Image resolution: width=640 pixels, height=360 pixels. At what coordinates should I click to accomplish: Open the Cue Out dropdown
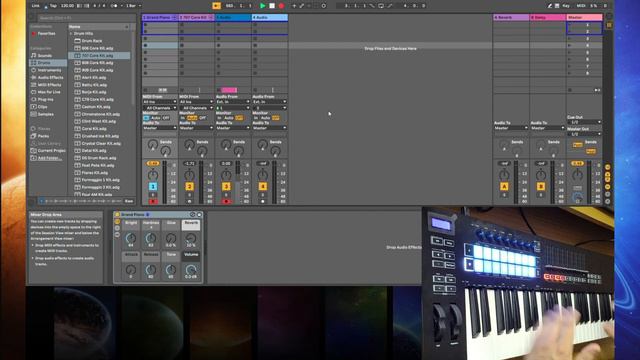point(584,122)
